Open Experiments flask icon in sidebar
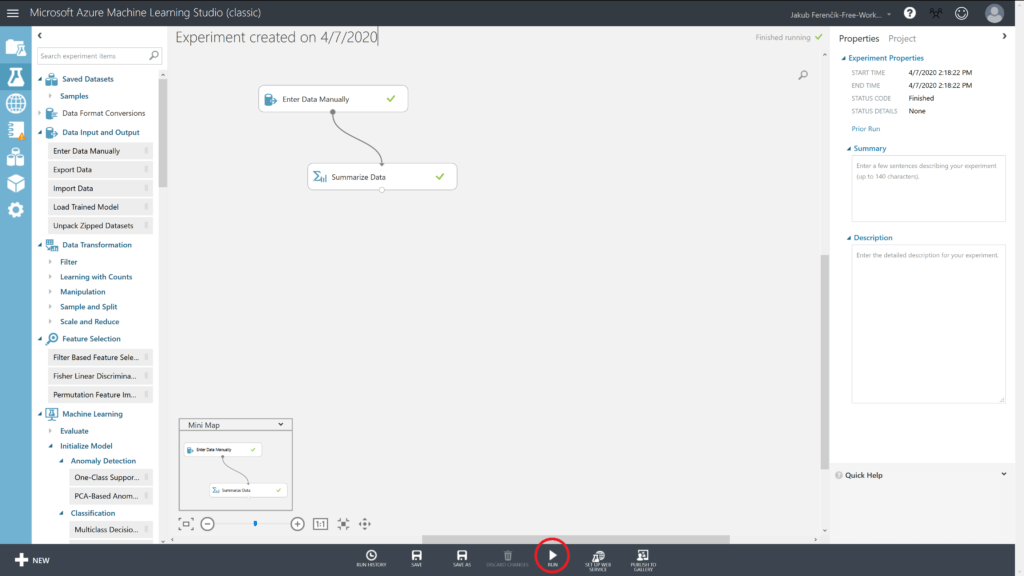This screenshot has height=576, width=1024. pyautogui.click(x=15, y=76)
